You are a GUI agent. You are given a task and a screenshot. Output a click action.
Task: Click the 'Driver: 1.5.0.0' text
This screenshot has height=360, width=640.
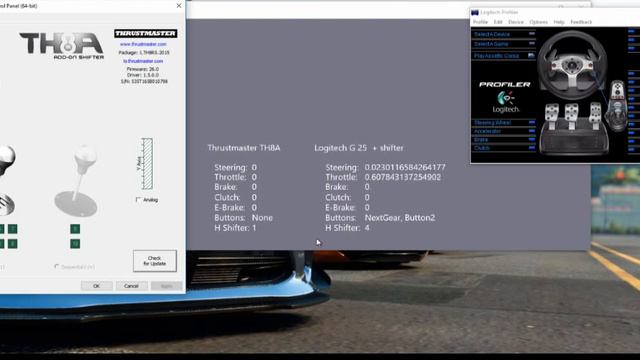tap(143, 75)
